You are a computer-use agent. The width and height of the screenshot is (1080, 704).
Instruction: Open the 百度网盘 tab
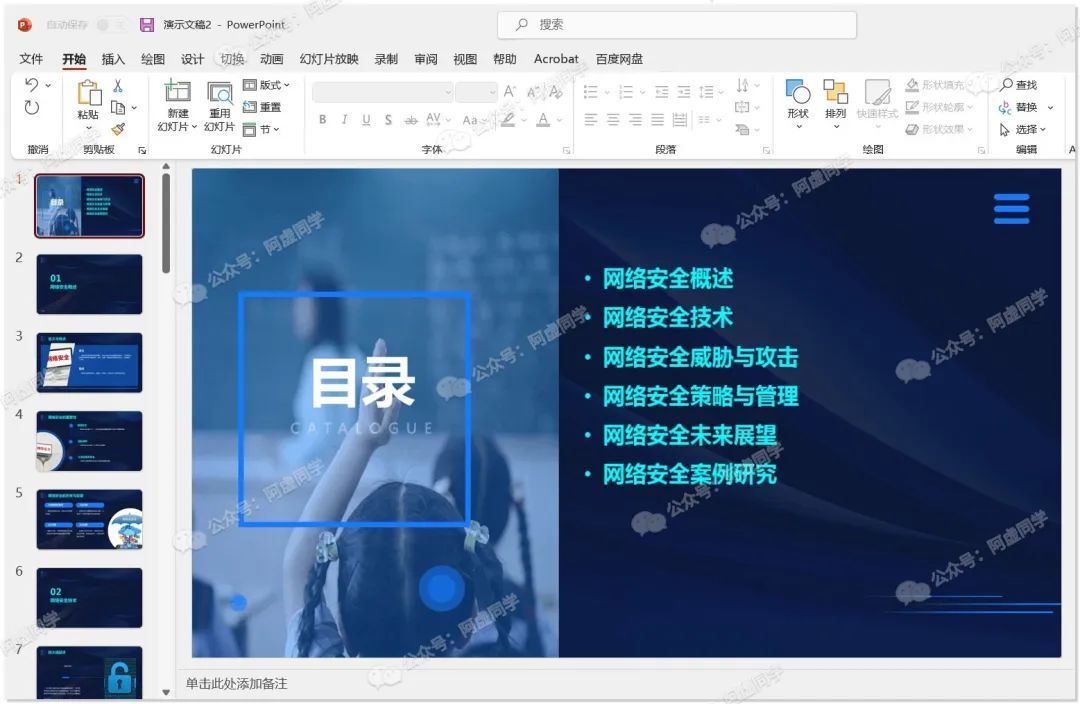click(619, 59)
